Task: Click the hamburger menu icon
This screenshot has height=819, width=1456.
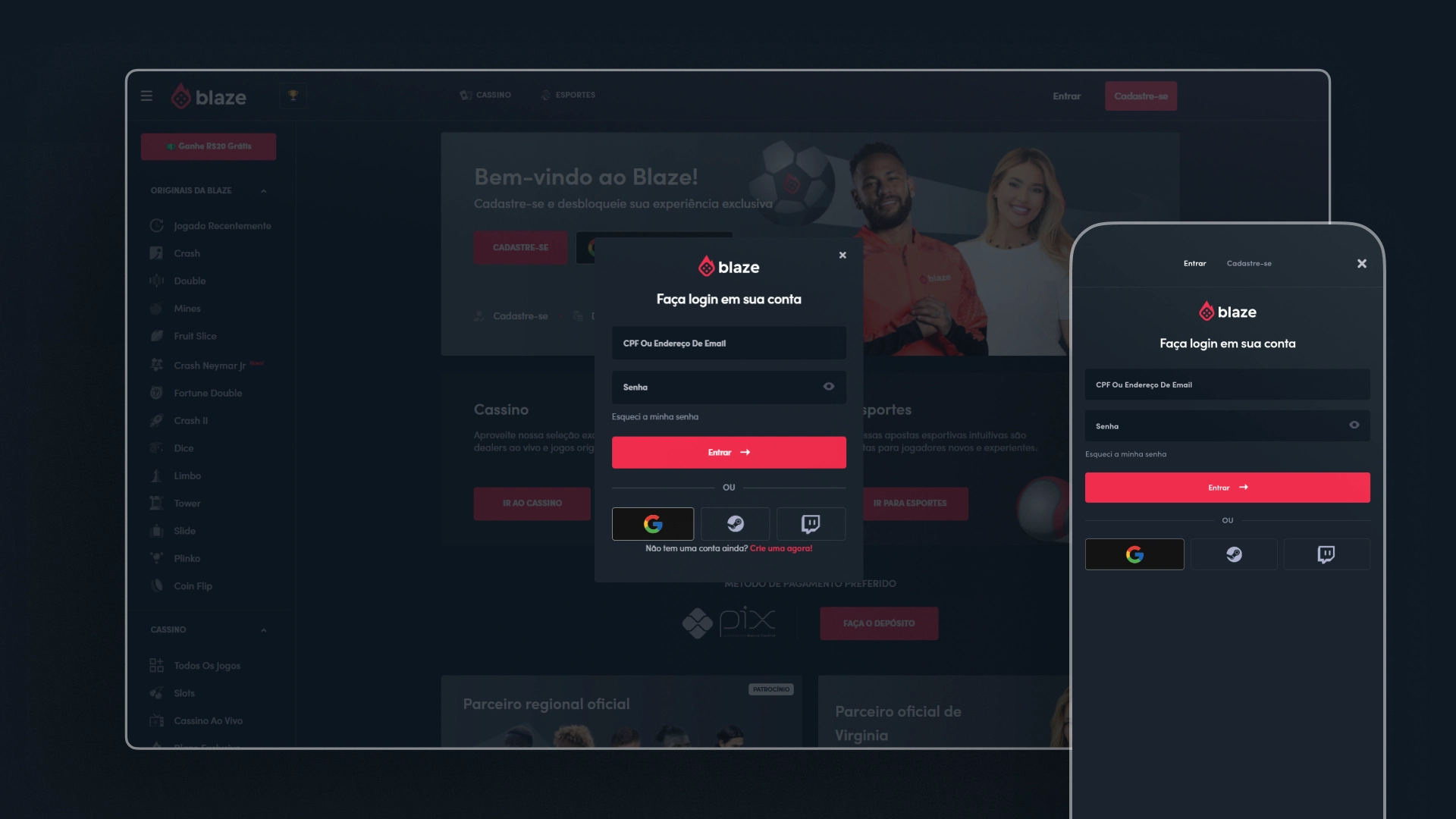Action: [x=146, y=97]
